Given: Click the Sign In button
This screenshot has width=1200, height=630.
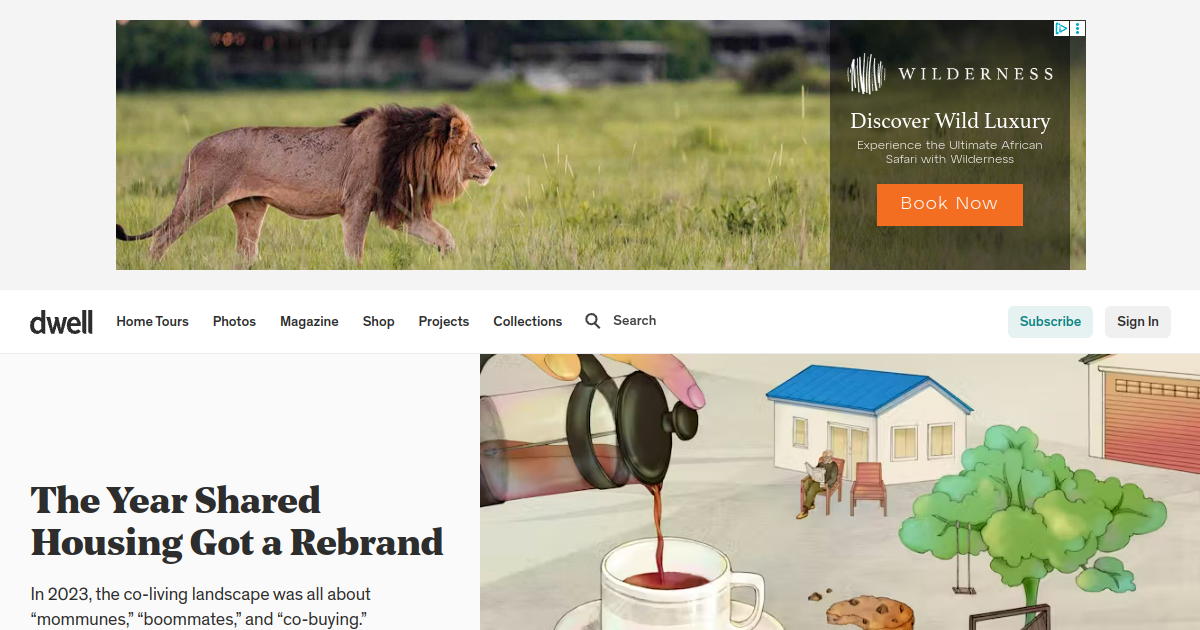Looking at the screenshot, I should tap(1138, 321).
